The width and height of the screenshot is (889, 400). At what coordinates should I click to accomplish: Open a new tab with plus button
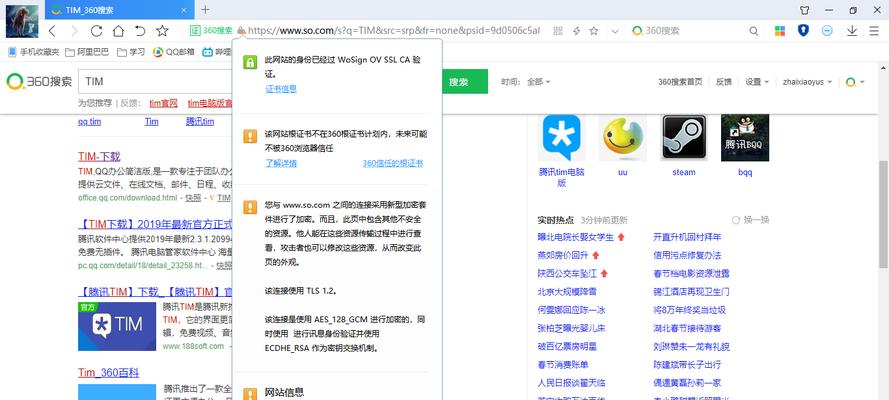205,10
